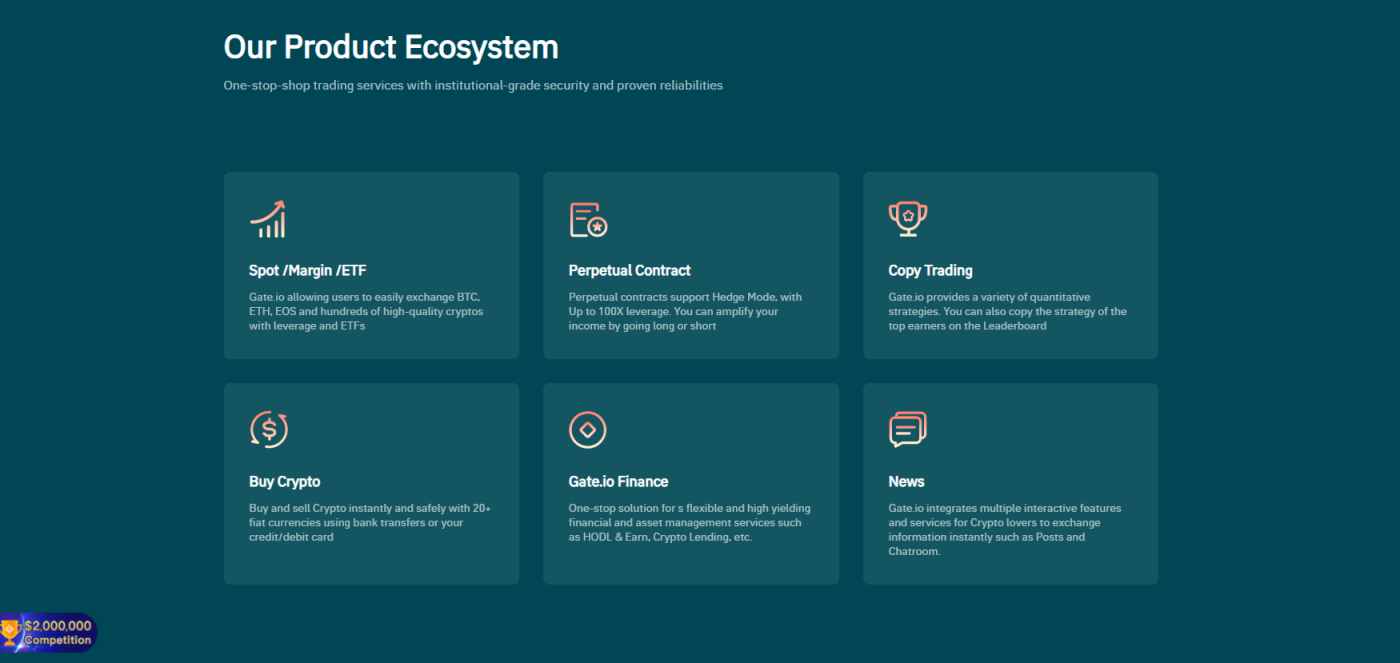Click the Hedge Mode 100X leverage description
This screenshot has width=1400, height=663.
(685, 311)
